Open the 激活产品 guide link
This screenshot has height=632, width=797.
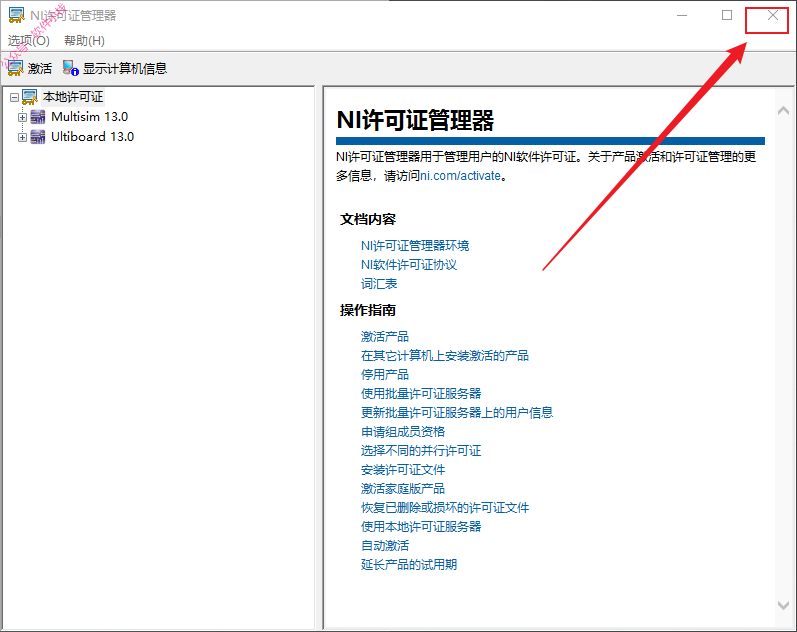point(385,337)
